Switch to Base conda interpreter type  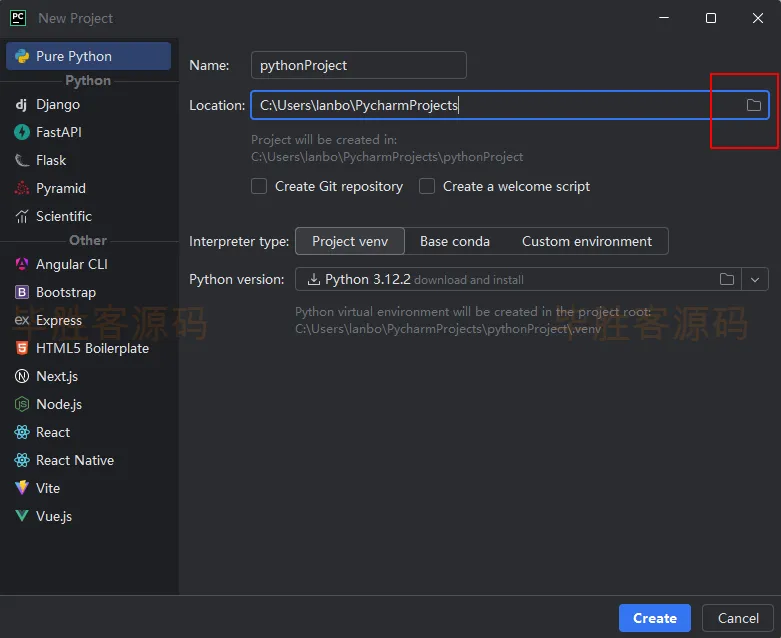[455, 242]
